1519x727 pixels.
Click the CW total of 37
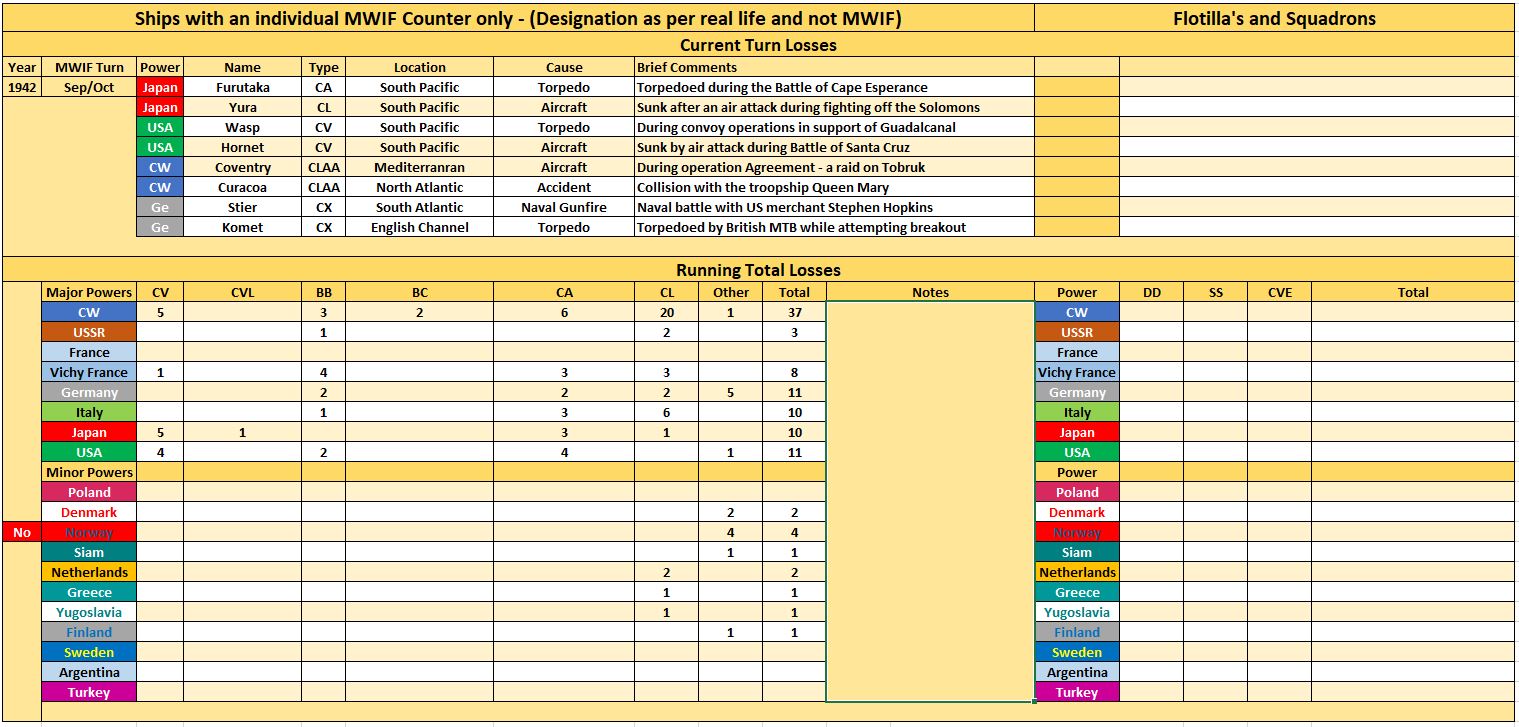794,312
